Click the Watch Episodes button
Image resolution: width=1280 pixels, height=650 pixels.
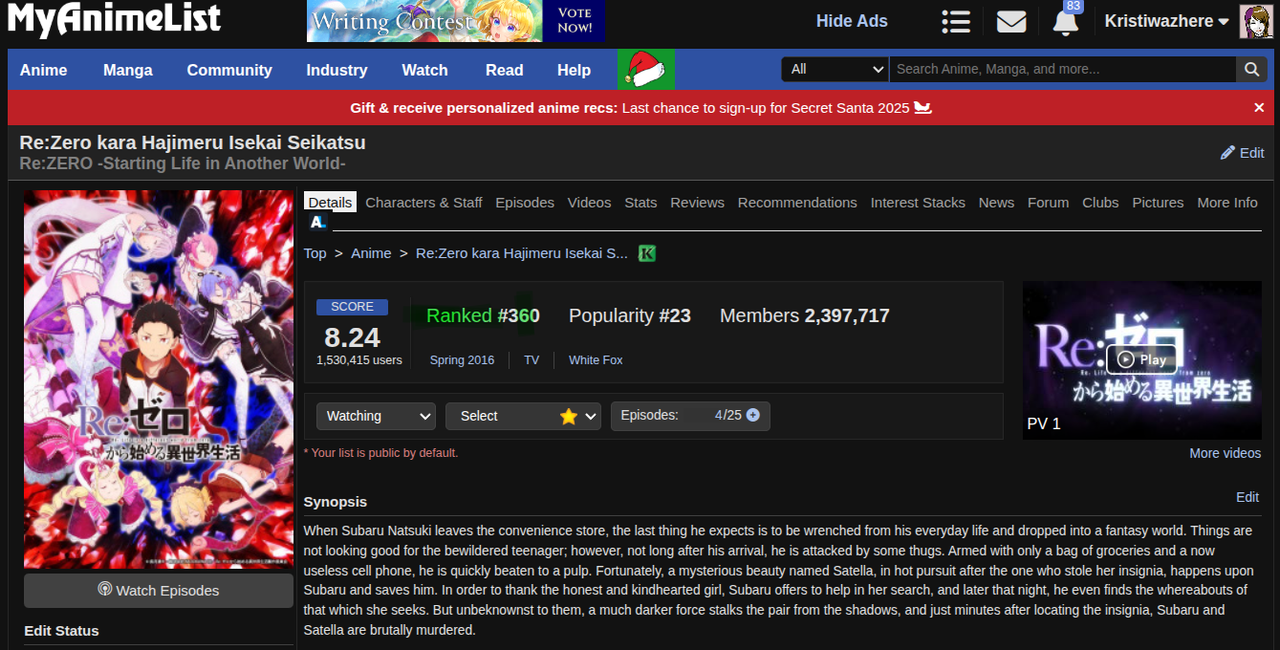(x=158, y=590)
